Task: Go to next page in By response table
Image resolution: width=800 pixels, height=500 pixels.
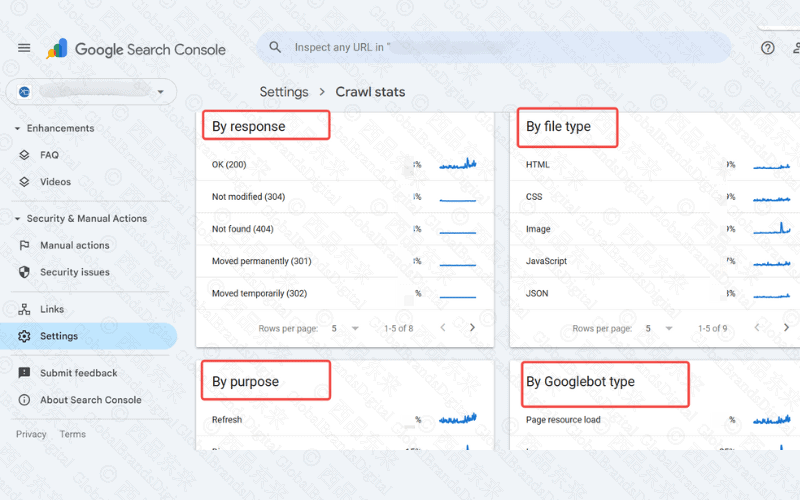Action: 472,327
